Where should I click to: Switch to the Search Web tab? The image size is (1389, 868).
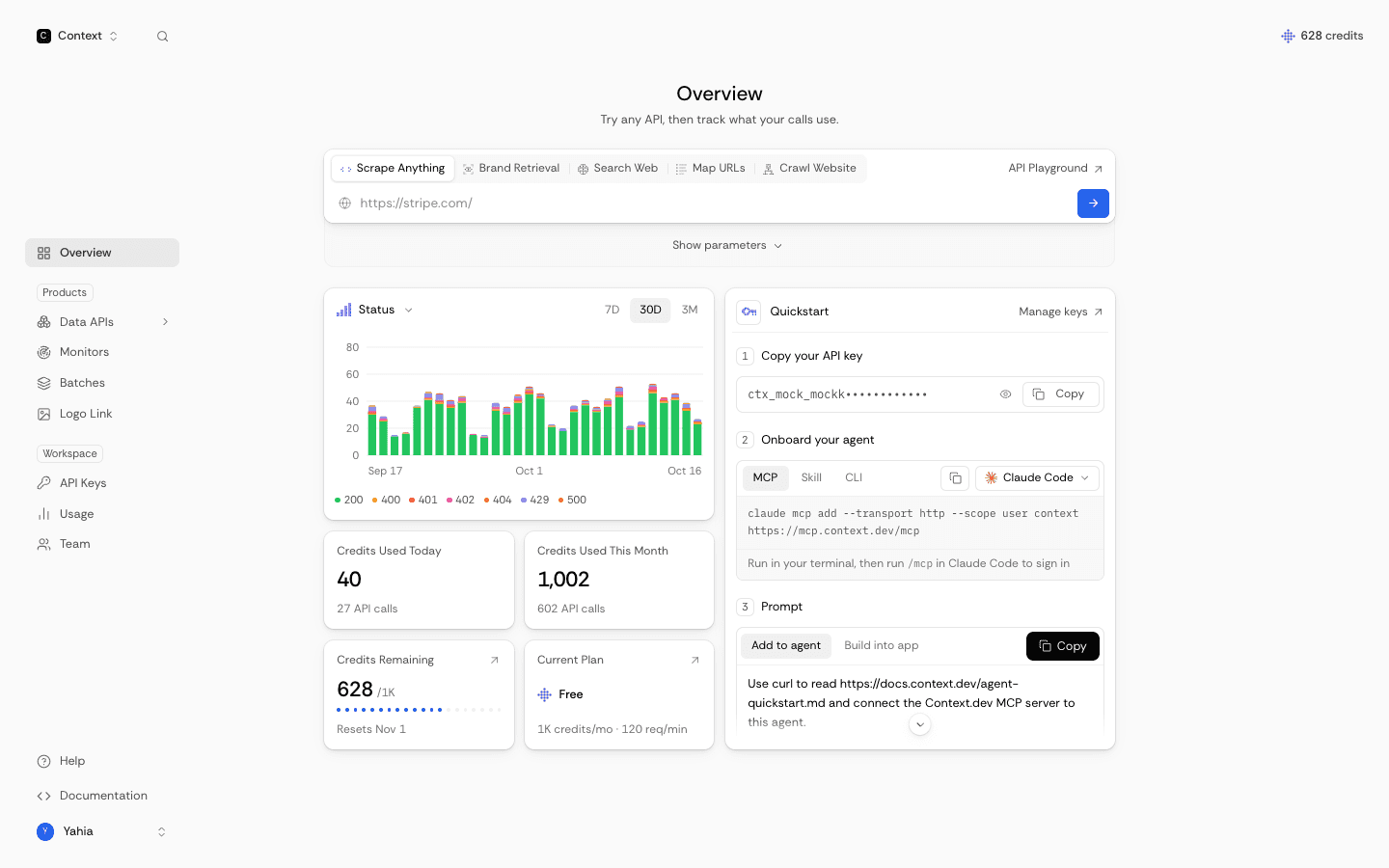pyautogui.click(x=617, y=168)
